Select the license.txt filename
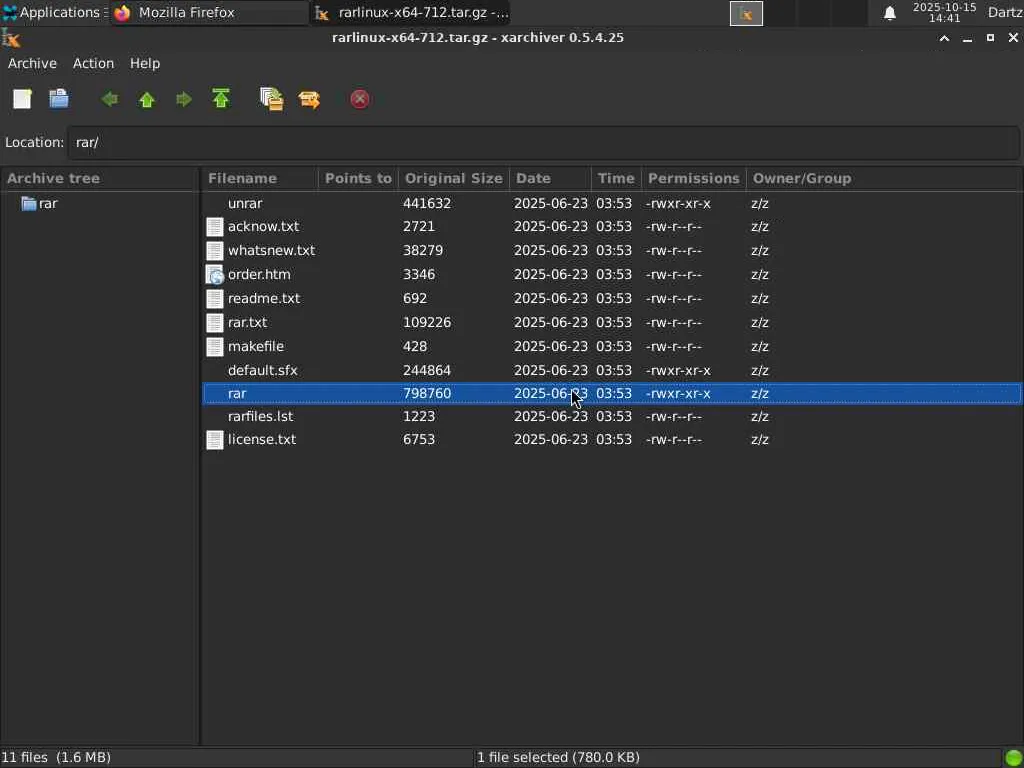 coord(261,440)
